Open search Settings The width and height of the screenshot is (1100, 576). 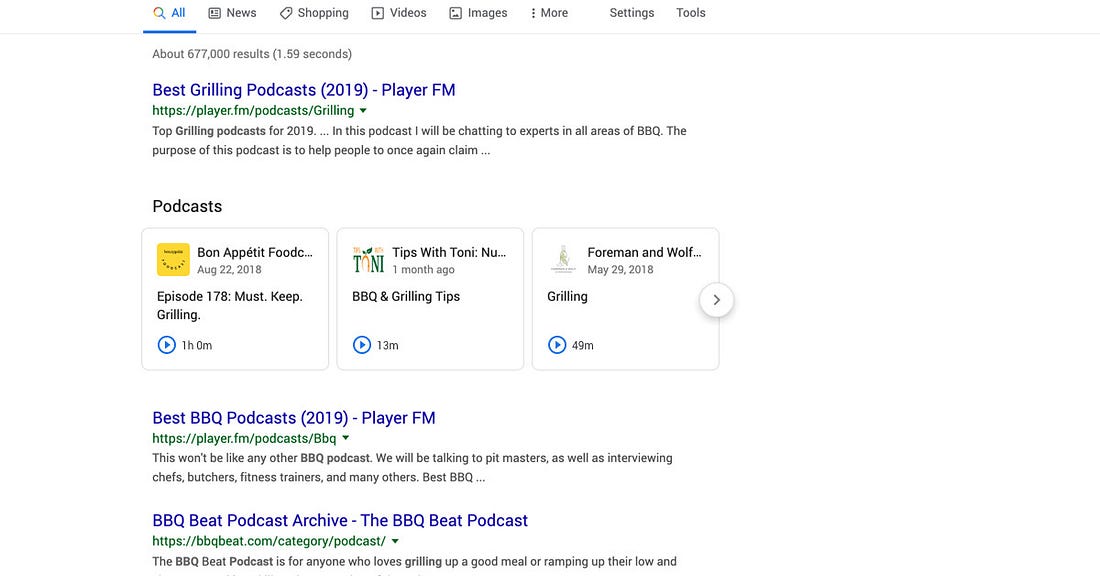click(x=631, y=13)
